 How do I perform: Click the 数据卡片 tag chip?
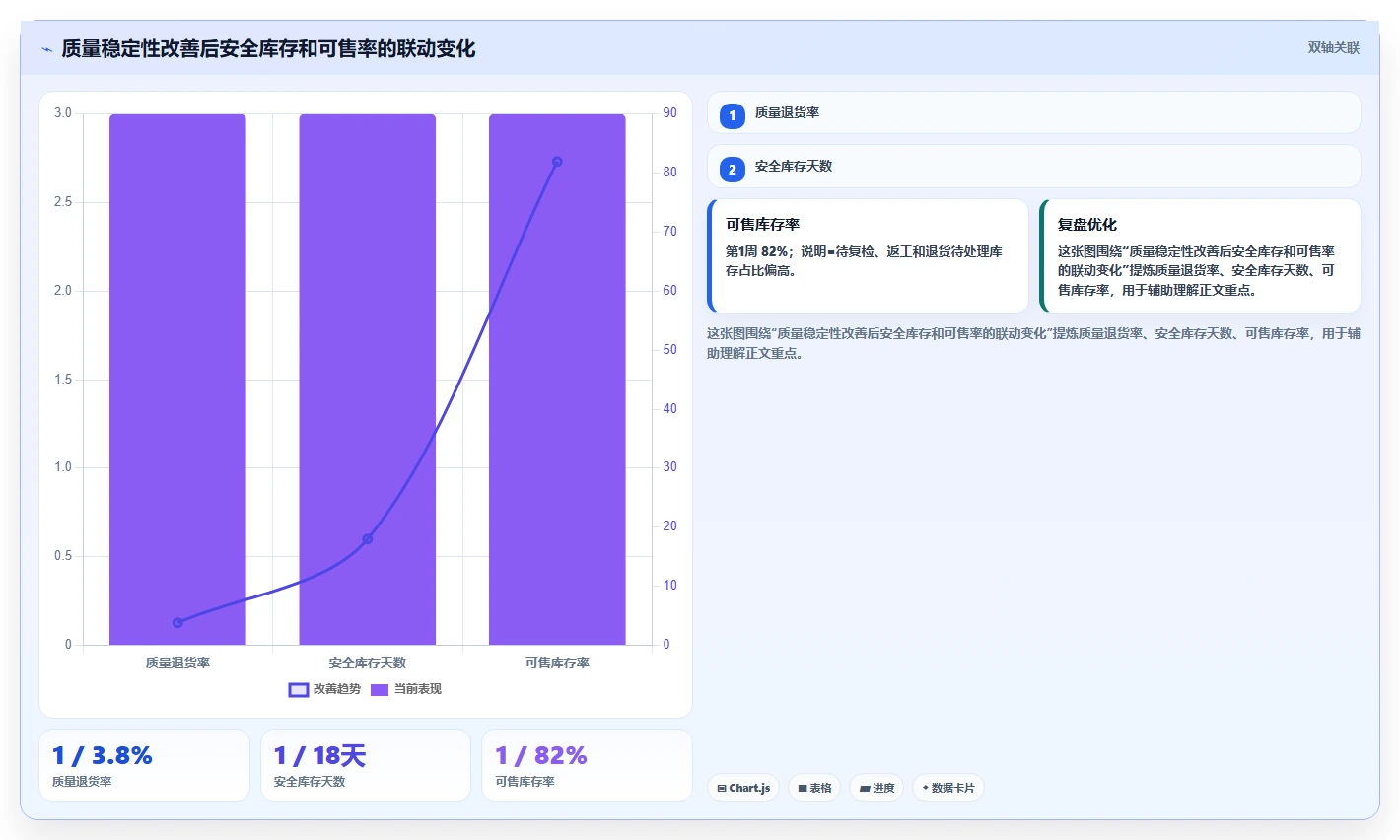coord(947,788)
